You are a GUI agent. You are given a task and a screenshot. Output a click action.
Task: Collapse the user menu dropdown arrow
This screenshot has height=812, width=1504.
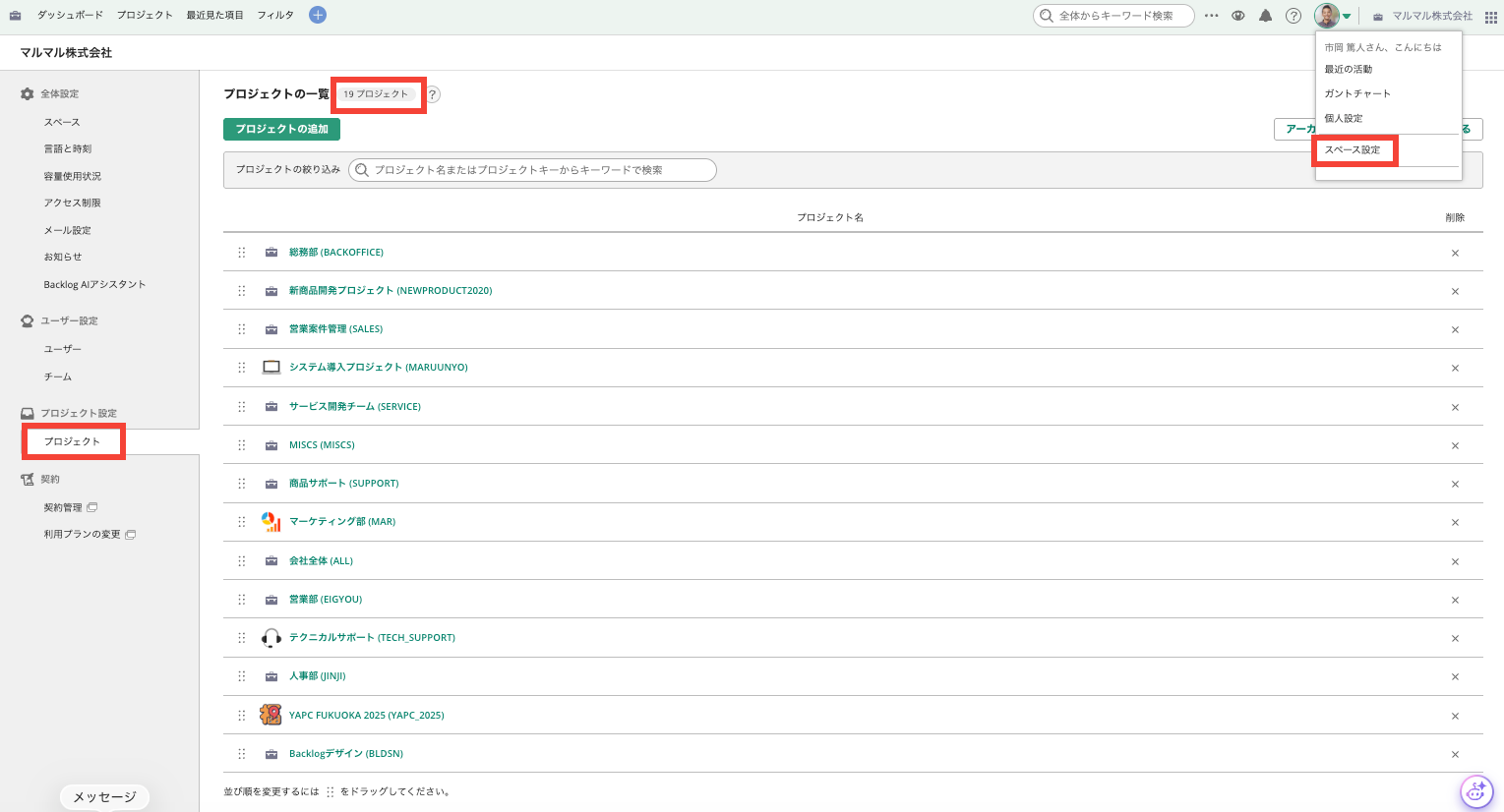[1348, 17]
